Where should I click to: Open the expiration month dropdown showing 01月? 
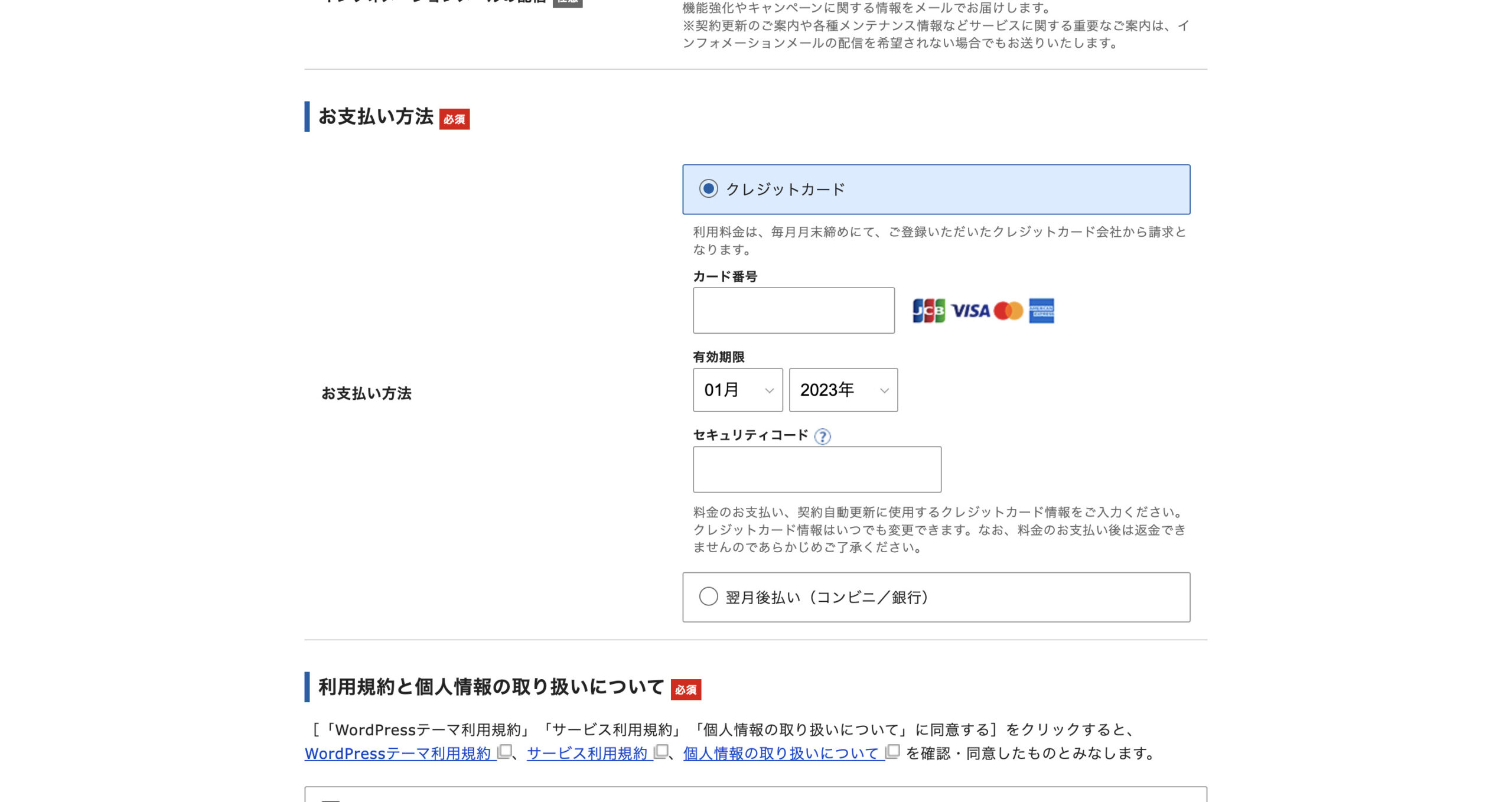coord(737,390)
